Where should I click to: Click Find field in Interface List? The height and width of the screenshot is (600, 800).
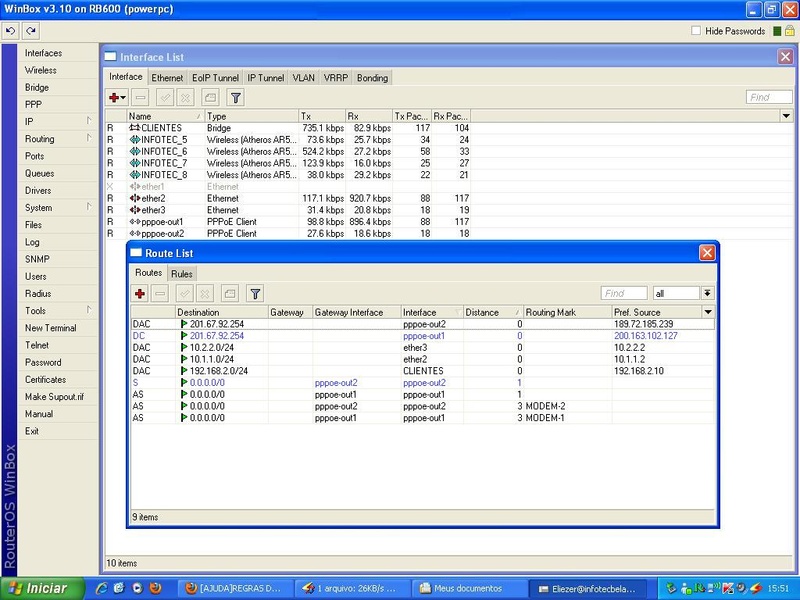point(769,97)
